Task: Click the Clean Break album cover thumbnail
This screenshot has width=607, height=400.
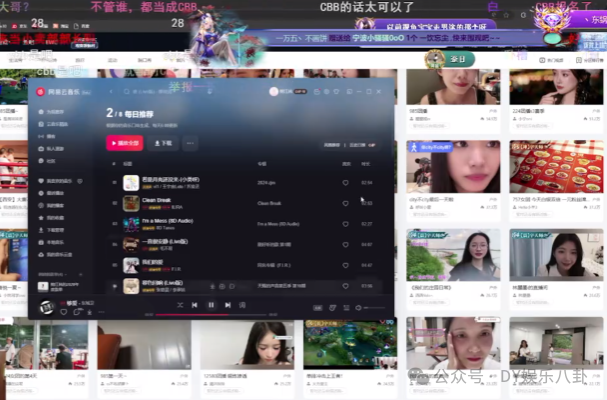Action: [131, 203]
